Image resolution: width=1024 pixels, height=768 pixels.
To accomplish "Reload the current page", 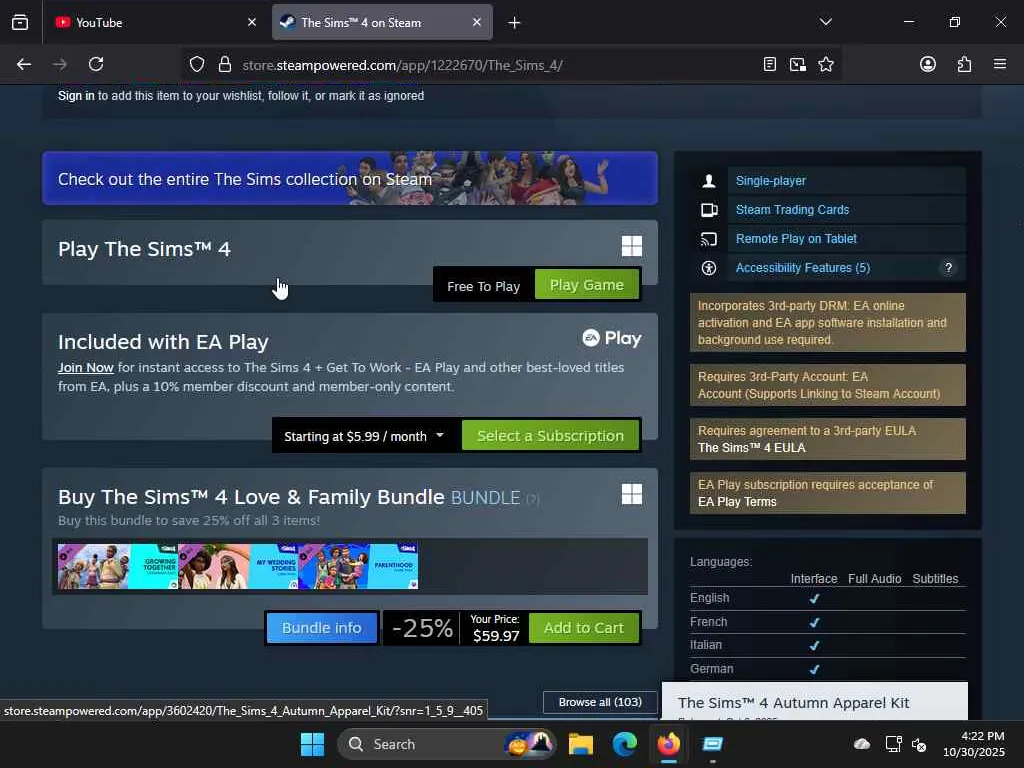I will click(x=96, y=64).
